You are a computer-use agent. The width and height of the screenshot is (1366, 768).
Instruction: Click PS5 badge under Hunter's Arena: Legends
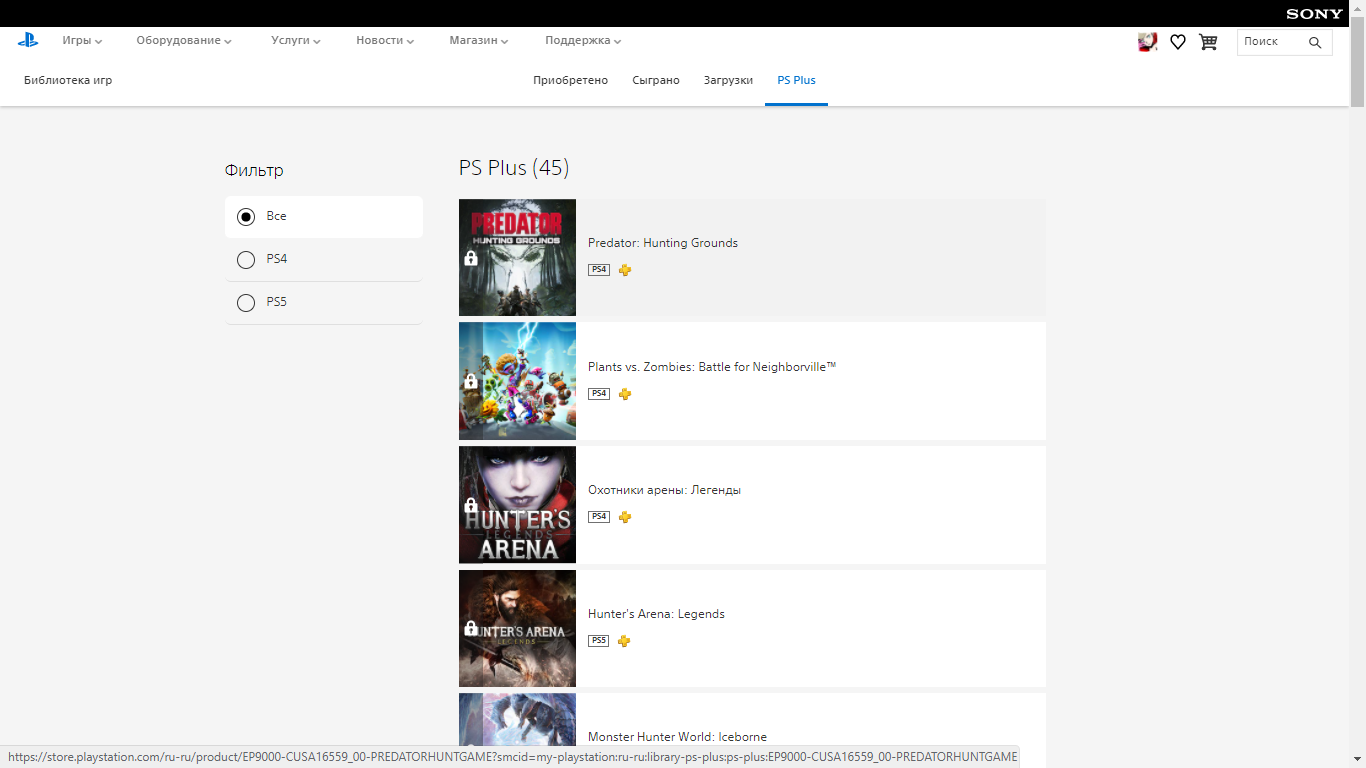pyautogui.click(x=599, y=641)
